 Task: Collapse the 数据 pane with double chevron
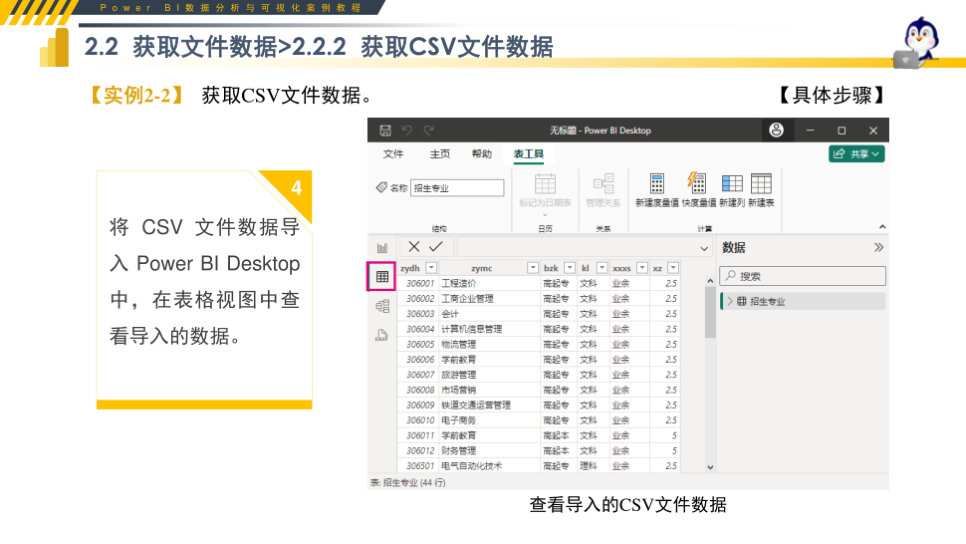(x=879, y=248)
